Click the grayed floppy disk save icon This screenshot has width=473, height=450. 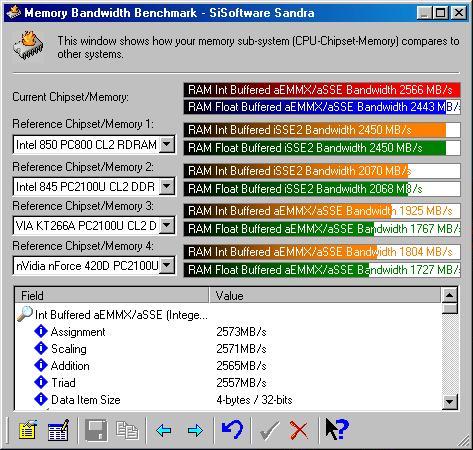pyautogui.click(x=96, y=430)
